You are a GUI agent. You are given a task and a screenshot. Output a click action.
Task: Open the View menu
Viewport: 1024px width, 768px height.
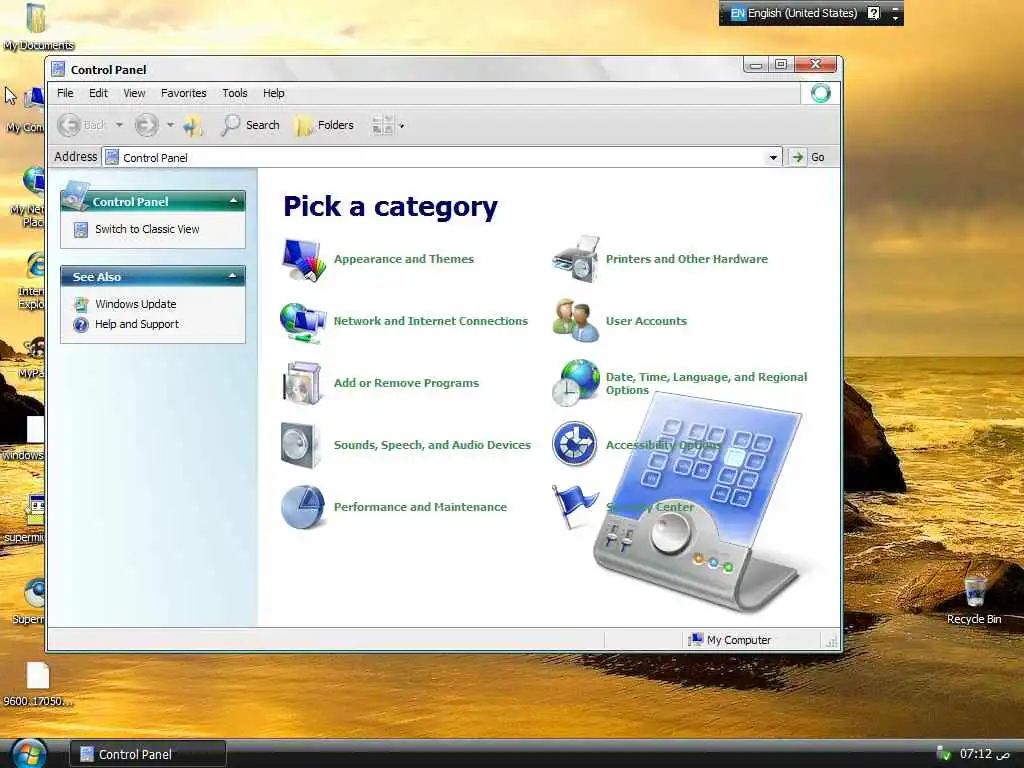click(x=135, y=93)
